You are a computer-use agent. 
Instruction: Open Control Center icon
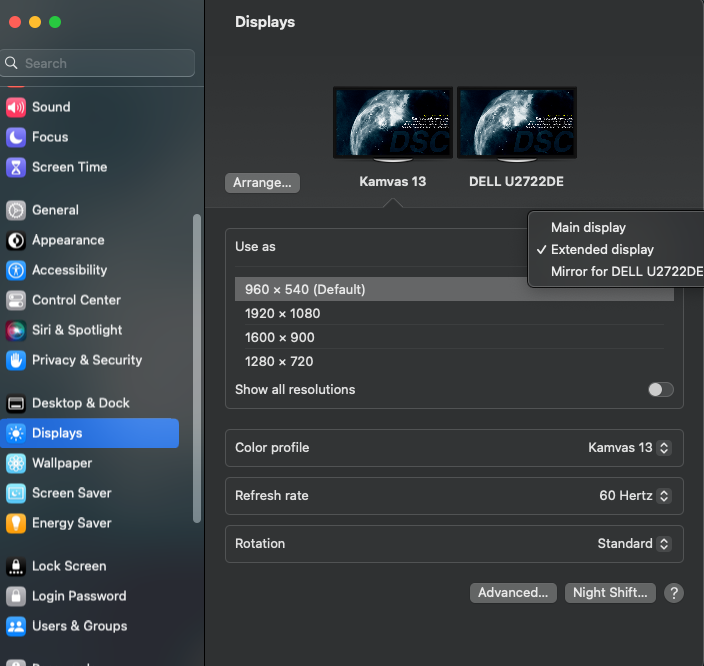coord(16,300)
